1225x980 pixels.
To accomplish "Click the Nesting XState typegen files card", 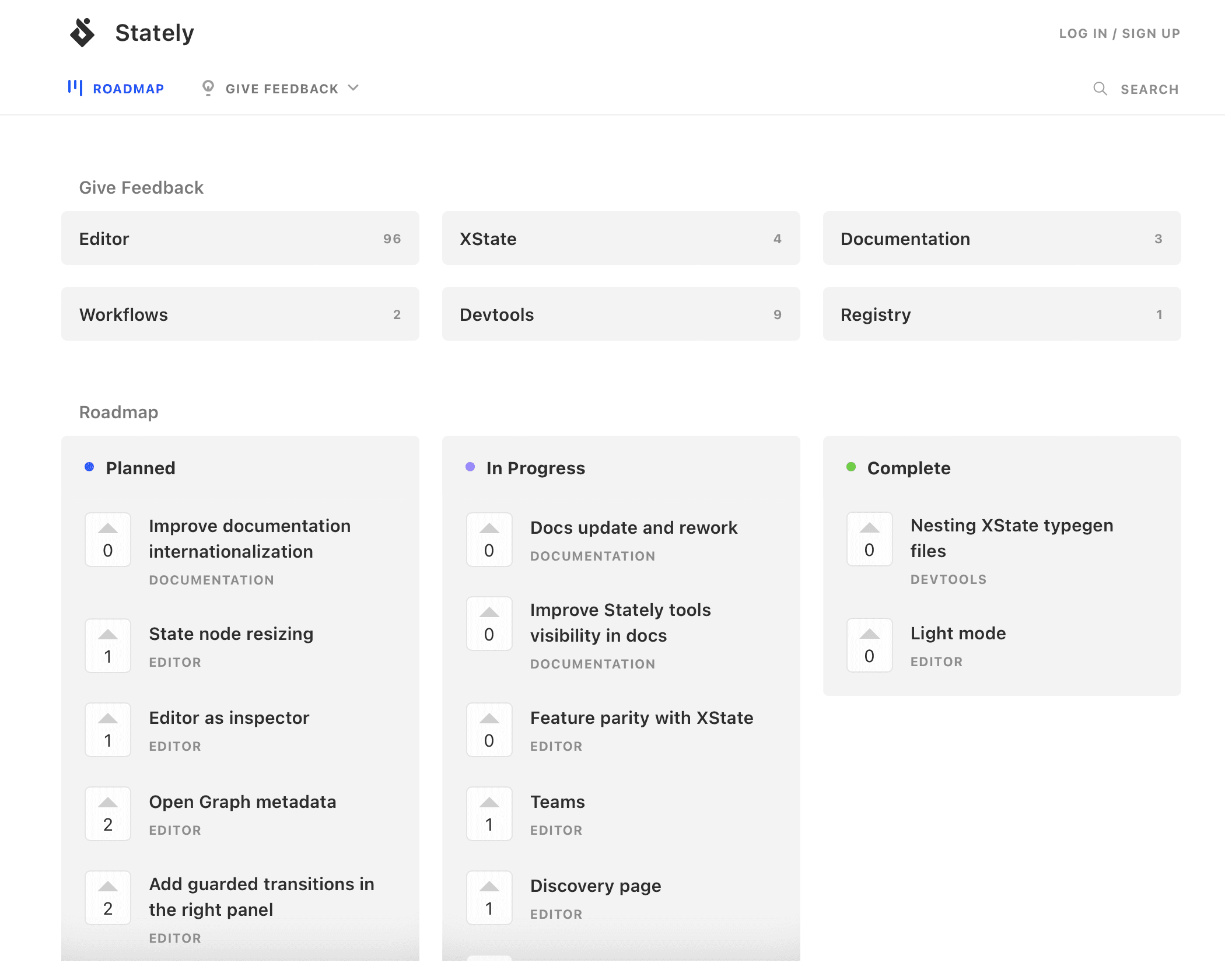I will 1011,538.
